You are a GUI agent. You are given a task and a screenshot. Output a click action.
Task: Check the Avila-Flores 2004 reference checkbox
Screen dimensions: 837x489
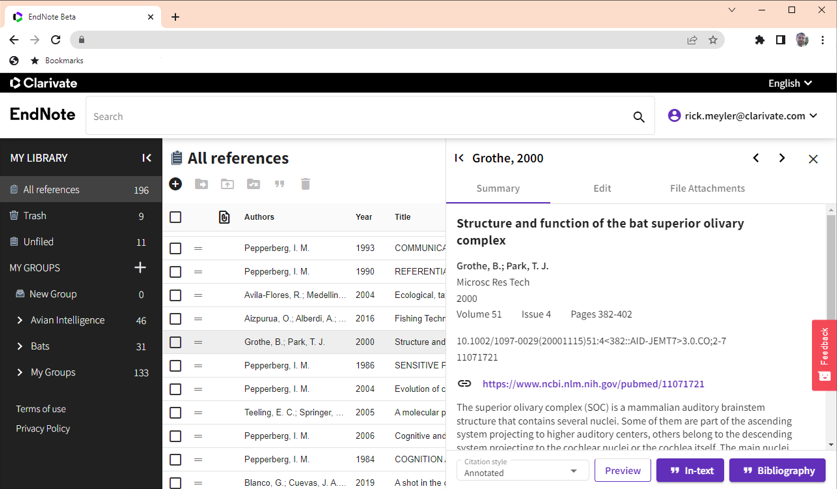coord(175,295)
